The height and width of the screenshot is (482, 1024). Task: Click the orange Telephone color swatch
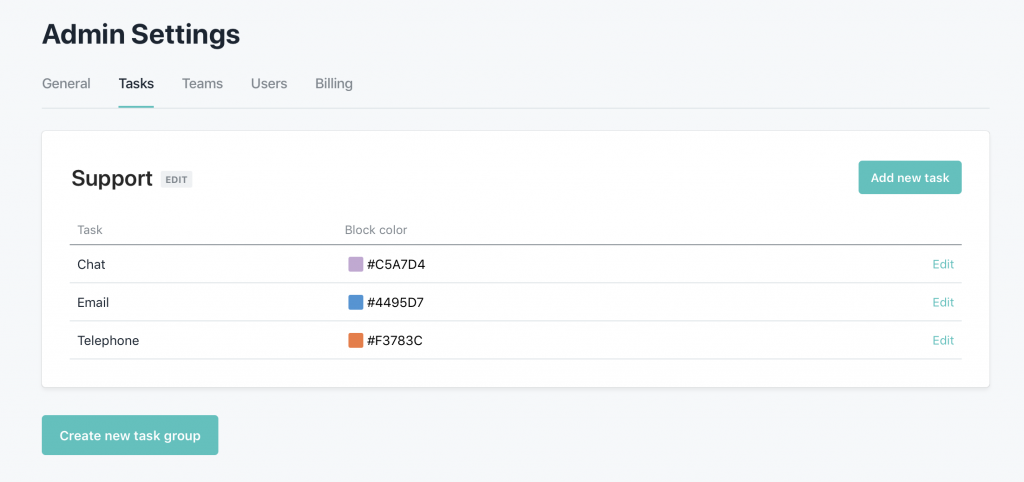coord(355,341)
